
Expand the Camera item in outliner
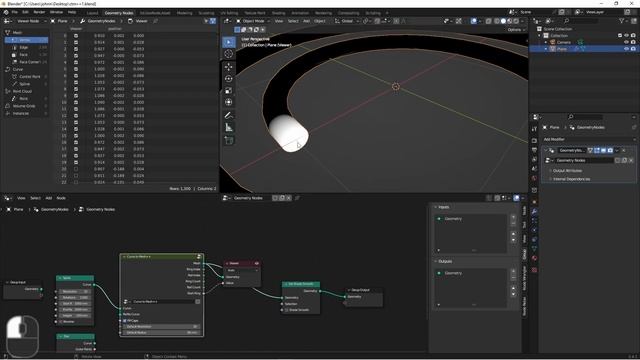[x=546, y=42]
